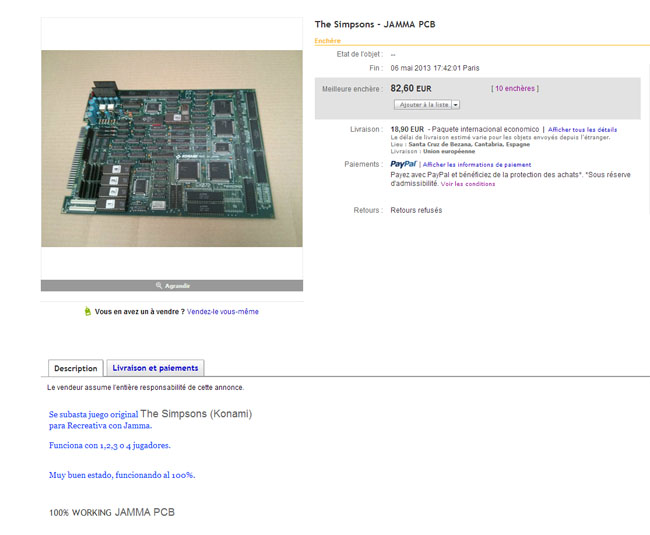650x535 pixels.
Task: Click the Se subasta juego original text
Action: tap(93, 414)
